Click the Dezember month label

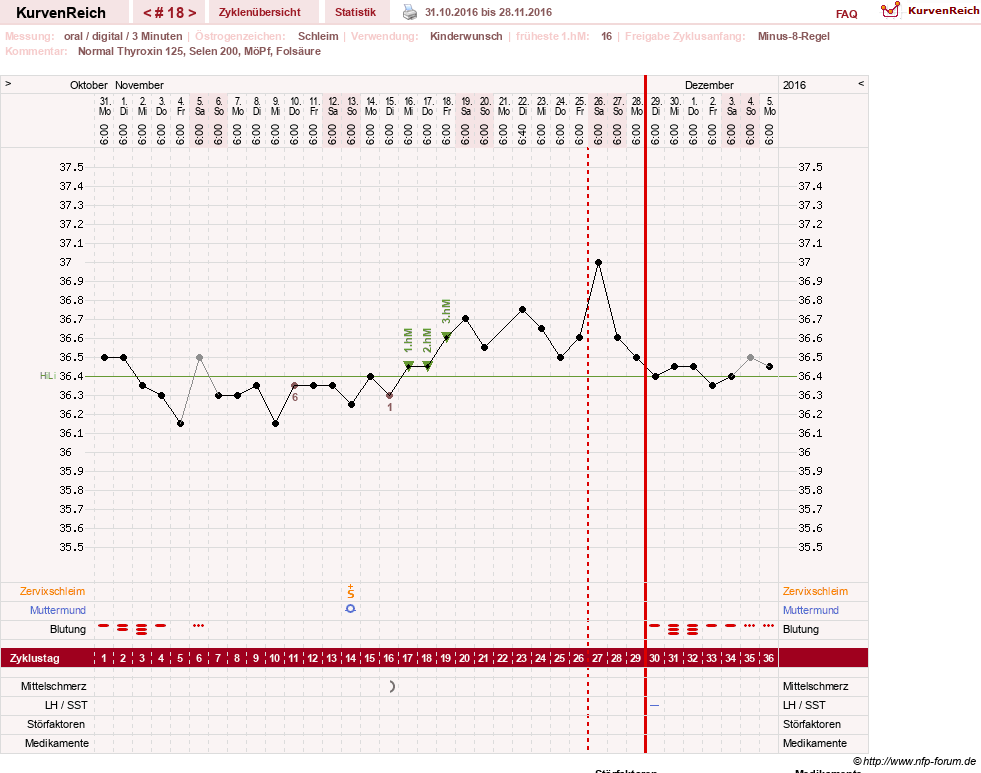[709, 85]
